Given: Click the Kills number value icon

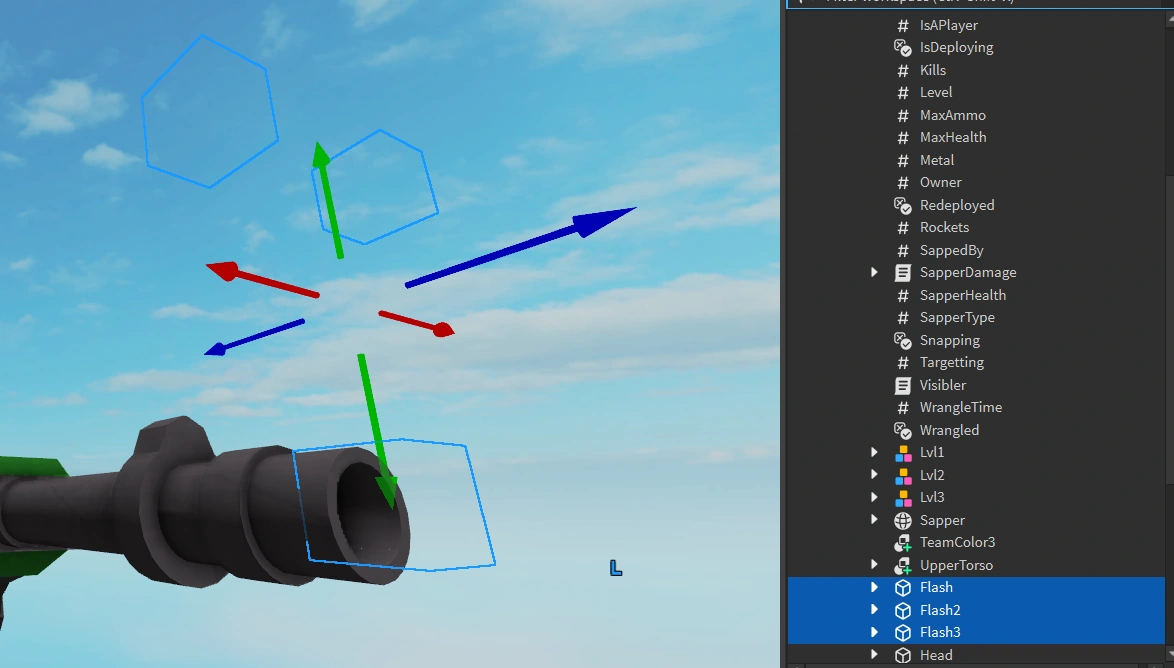Looking at the screenshot, I should pyautogui.click(x=903, y=70).
